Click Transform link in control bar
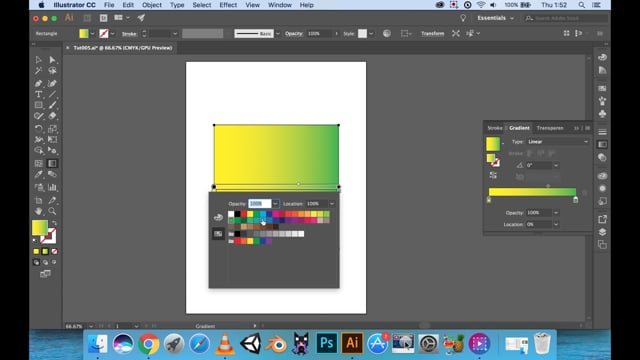640x360 pixels. pos(433,33)
